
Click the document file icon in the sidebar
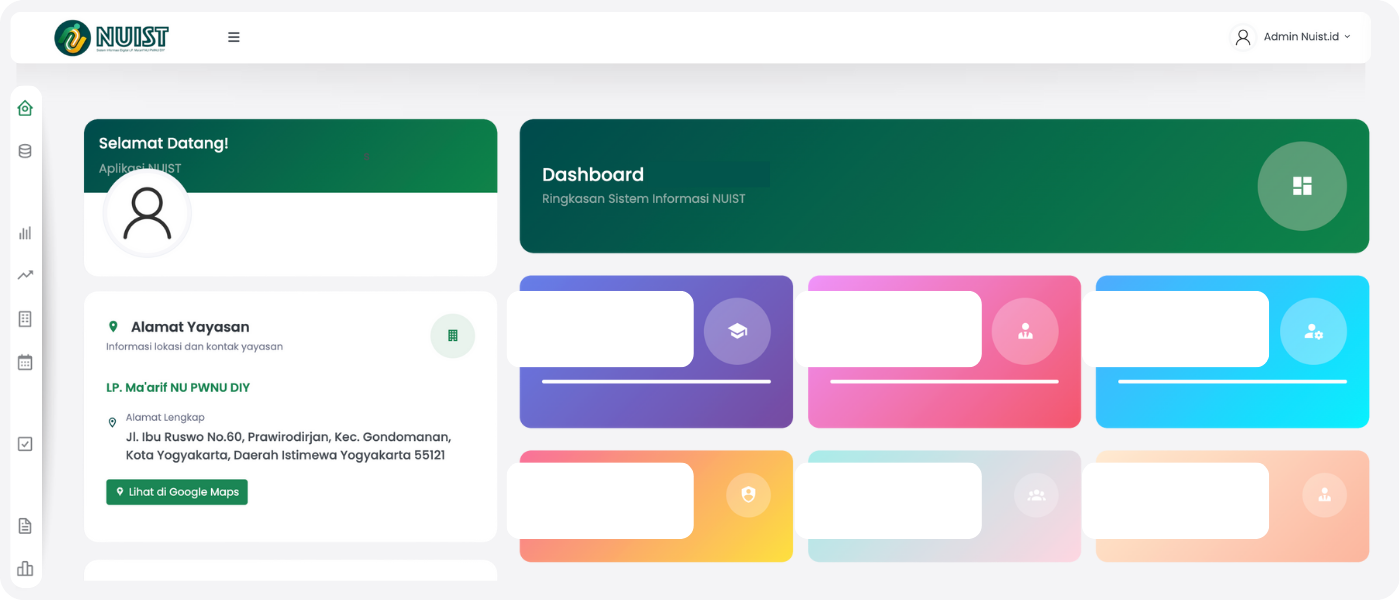[25, 526]
